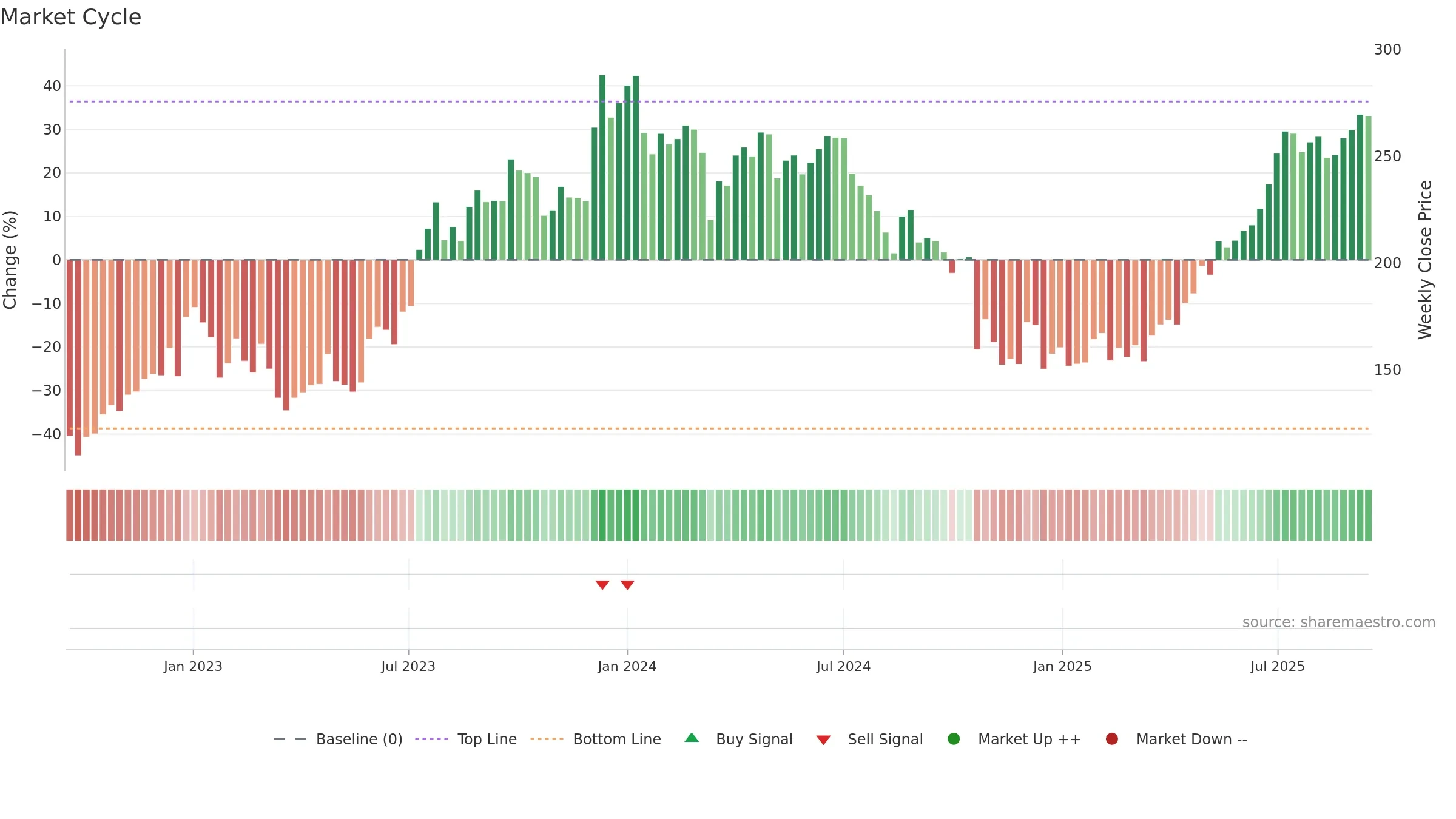Image resolution: width=1456 pixels, height=819 pixels.
Task: Click the −20 tick on Change axis
Action: point(47,347)
